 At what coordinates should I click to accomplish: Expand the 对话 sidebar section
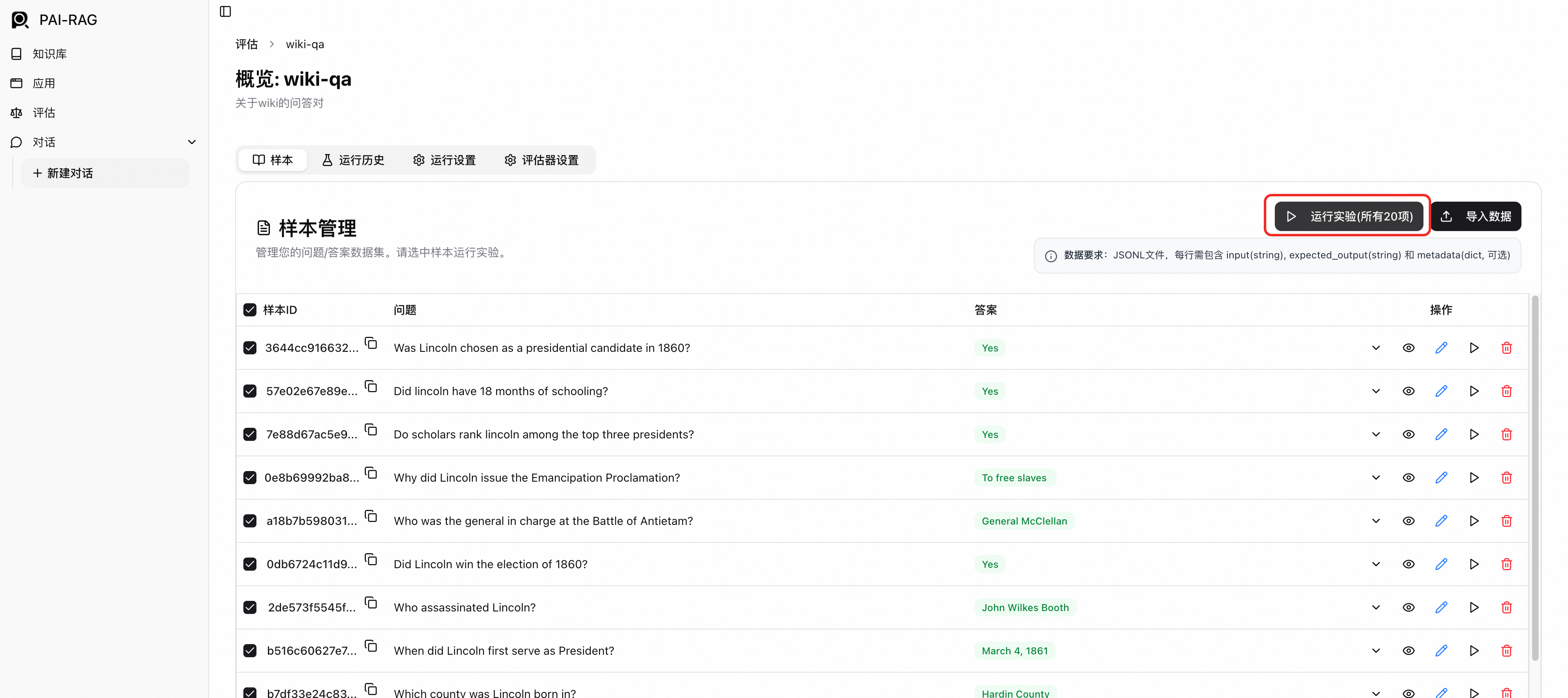[192, 142]
